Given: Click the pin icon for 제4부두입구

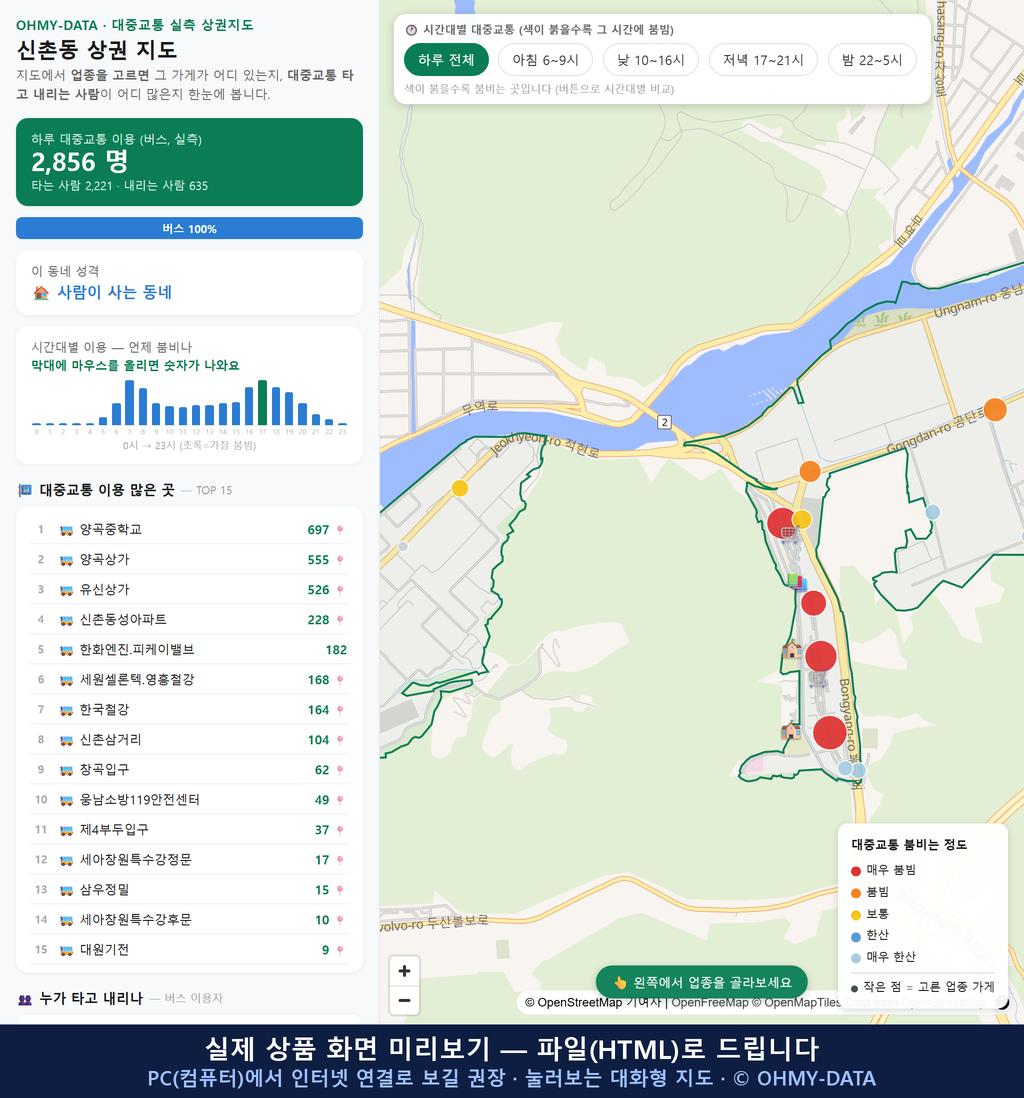Looking at the screenshot, I should tap(340, 830).
